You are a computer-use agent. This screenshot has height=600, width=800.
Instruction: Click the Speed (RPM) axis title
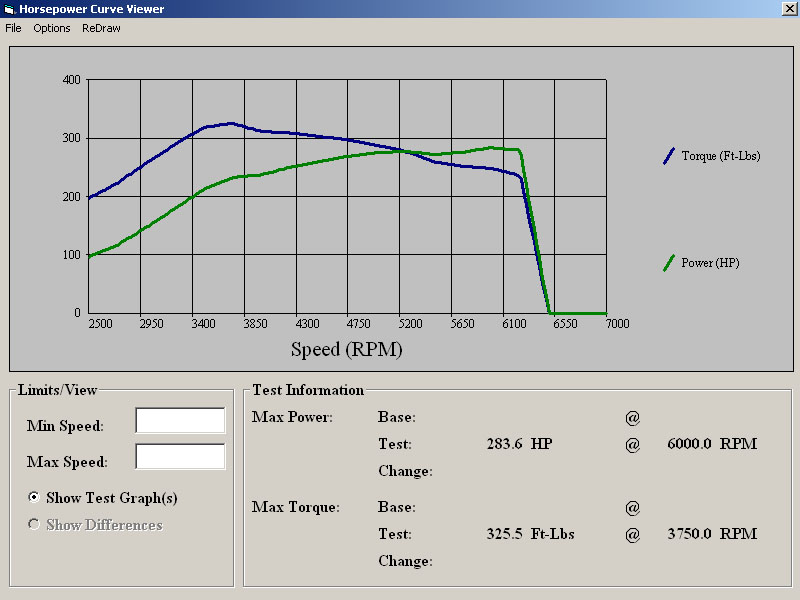(x=347, y=350)
